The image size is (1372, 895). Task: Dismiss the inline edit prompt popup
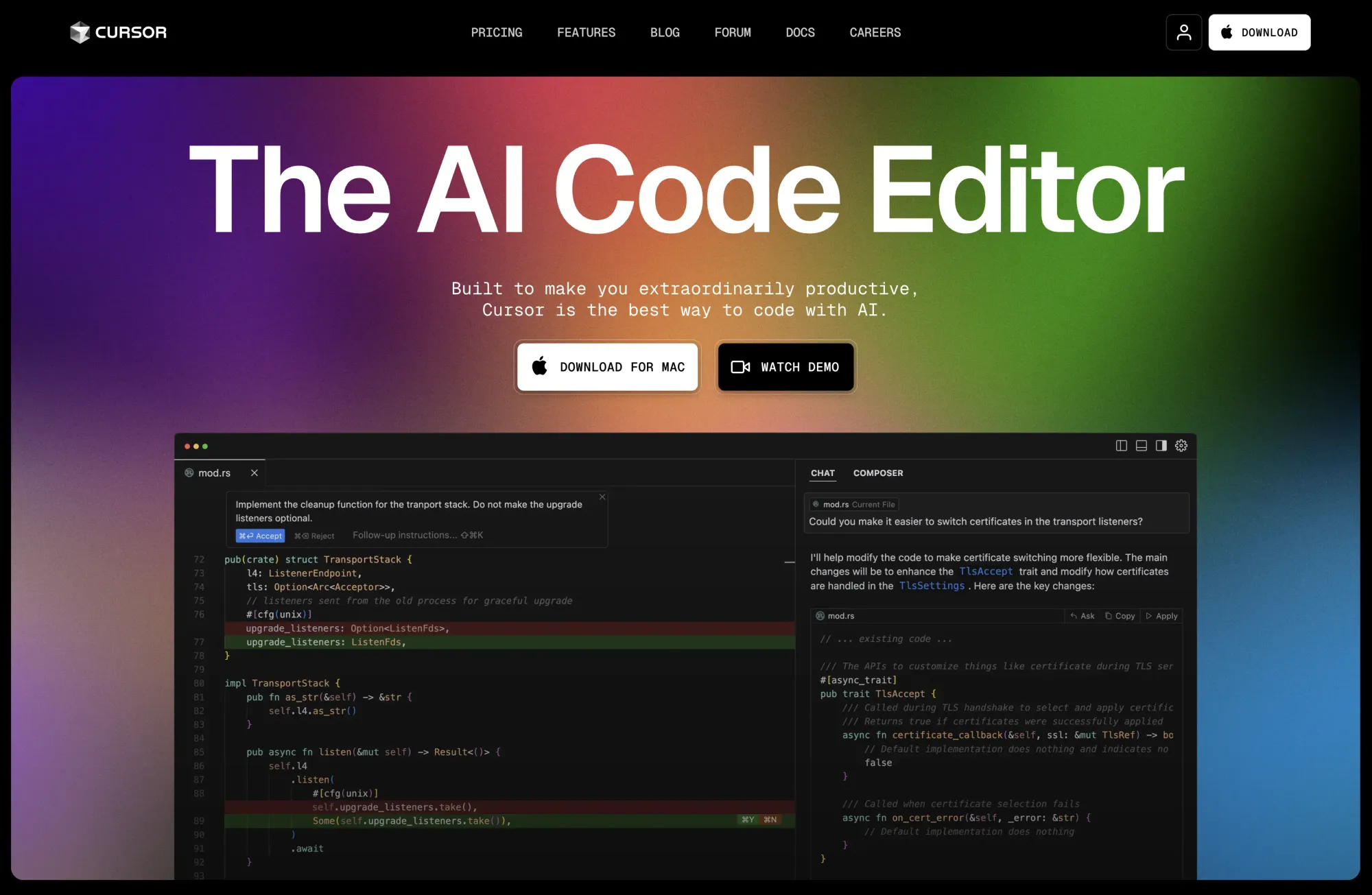(602, 497)
